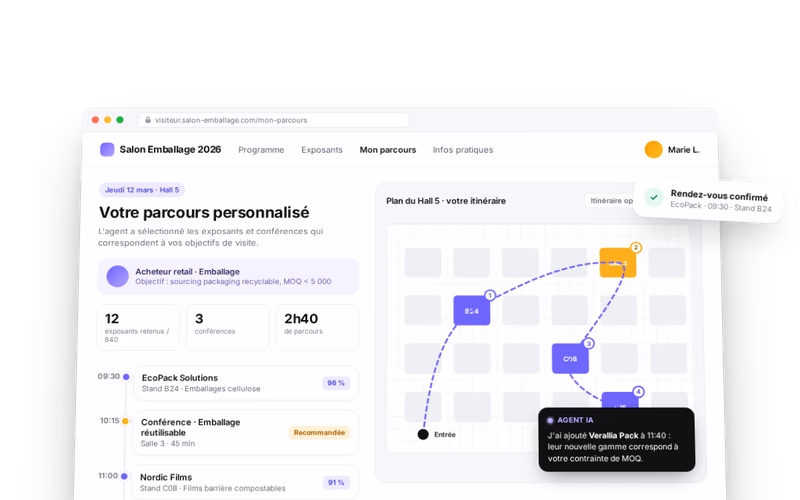Click the AGENT IA message bubble
This screenshot has width=800, height=500.
(x=617, y=439)
